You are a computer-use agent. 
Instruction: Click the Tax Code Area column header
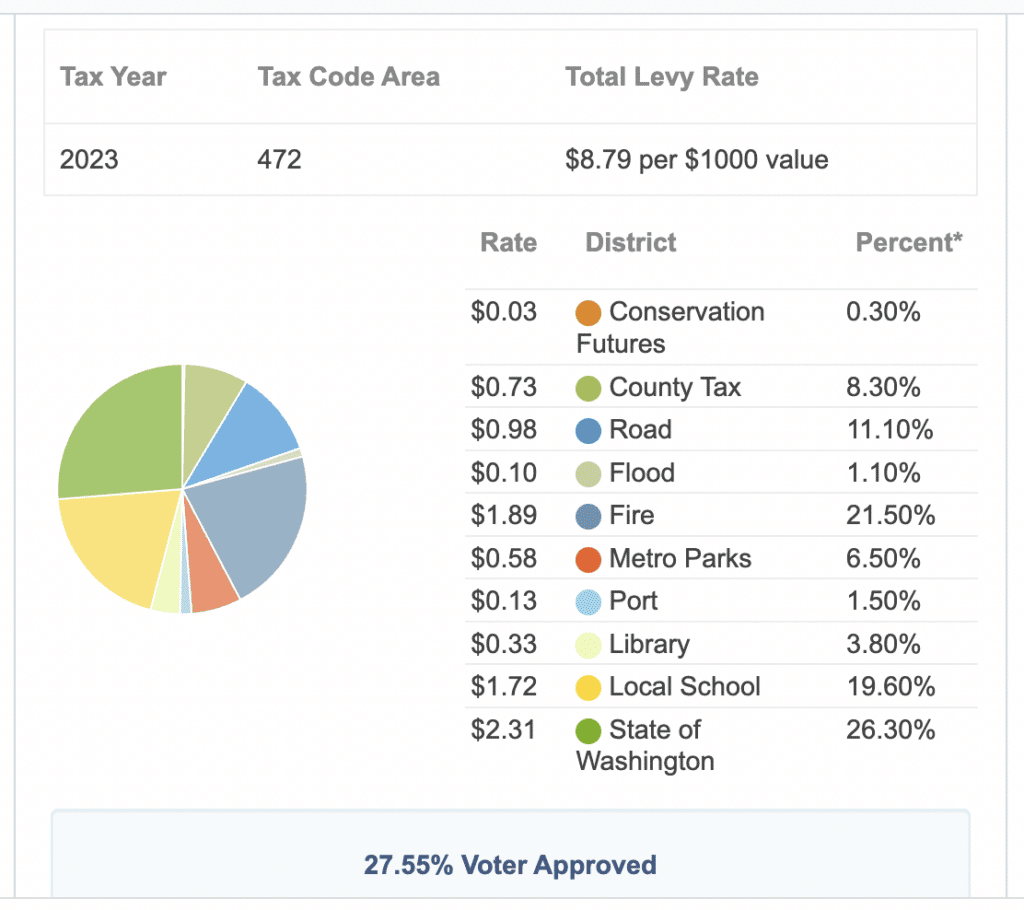click(349, 76)
